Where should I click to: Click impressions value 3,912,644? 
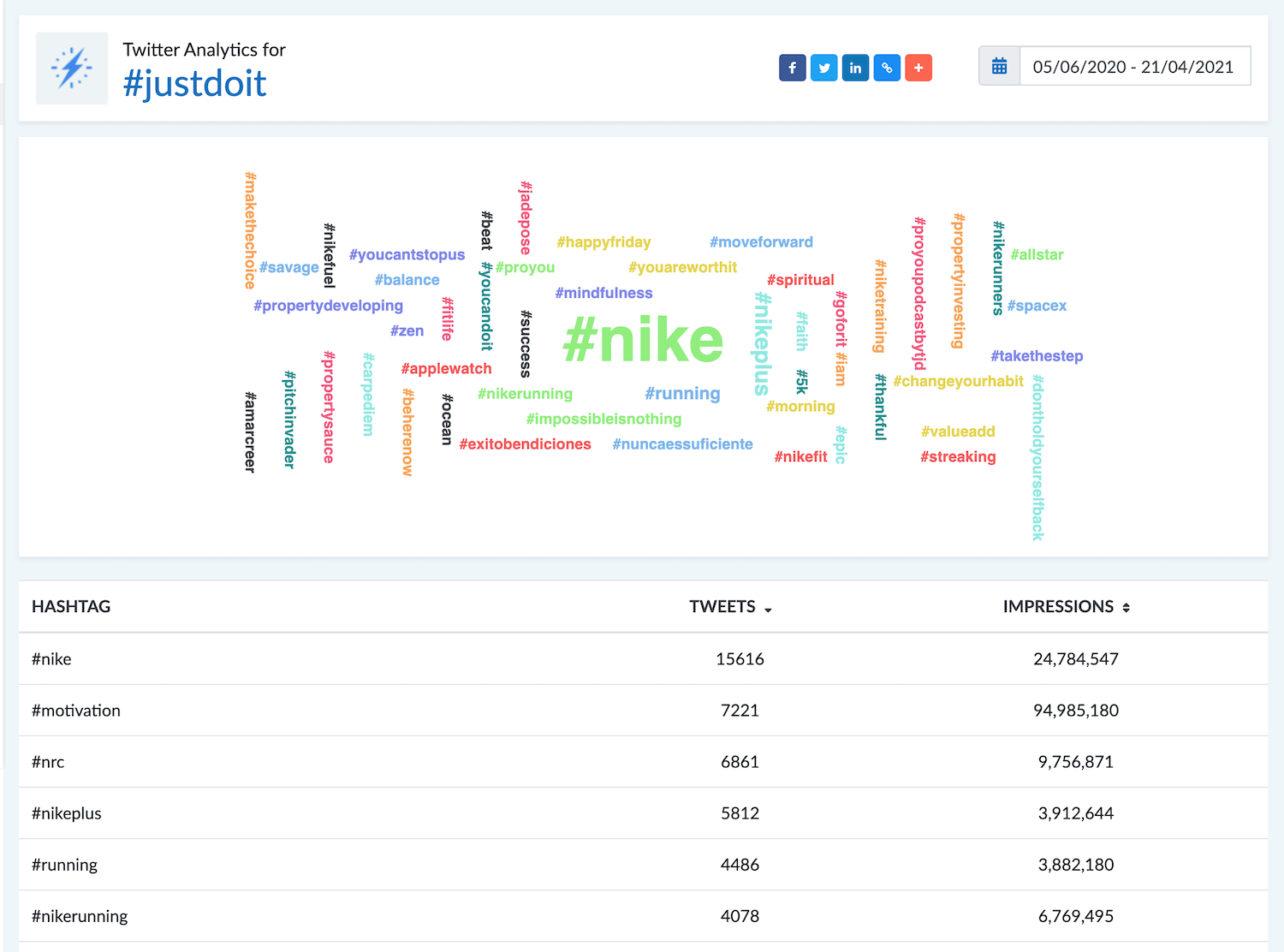(x=1076, y=813)
